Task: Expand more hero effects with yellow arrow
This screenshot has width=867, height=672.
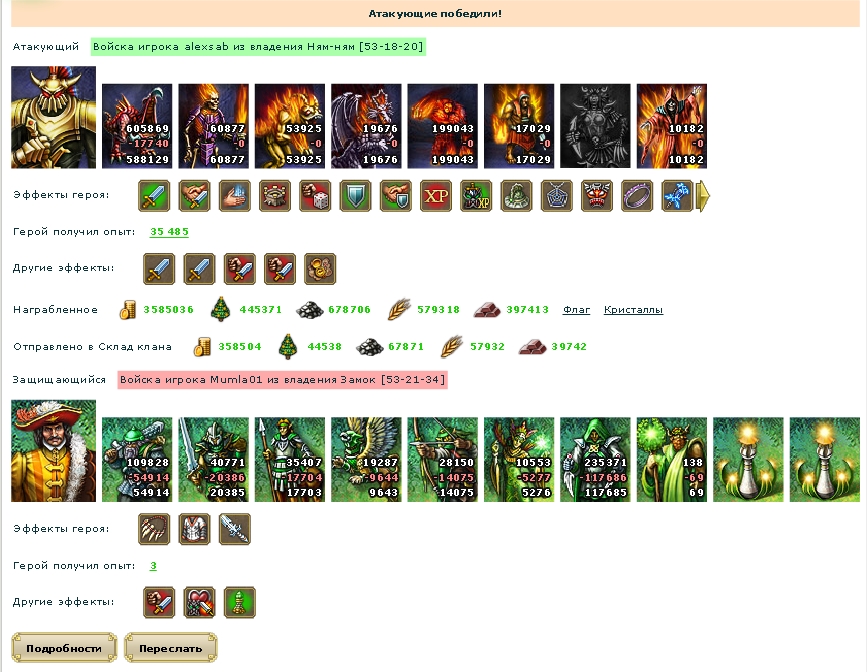Action: click(x=703, y=196)
